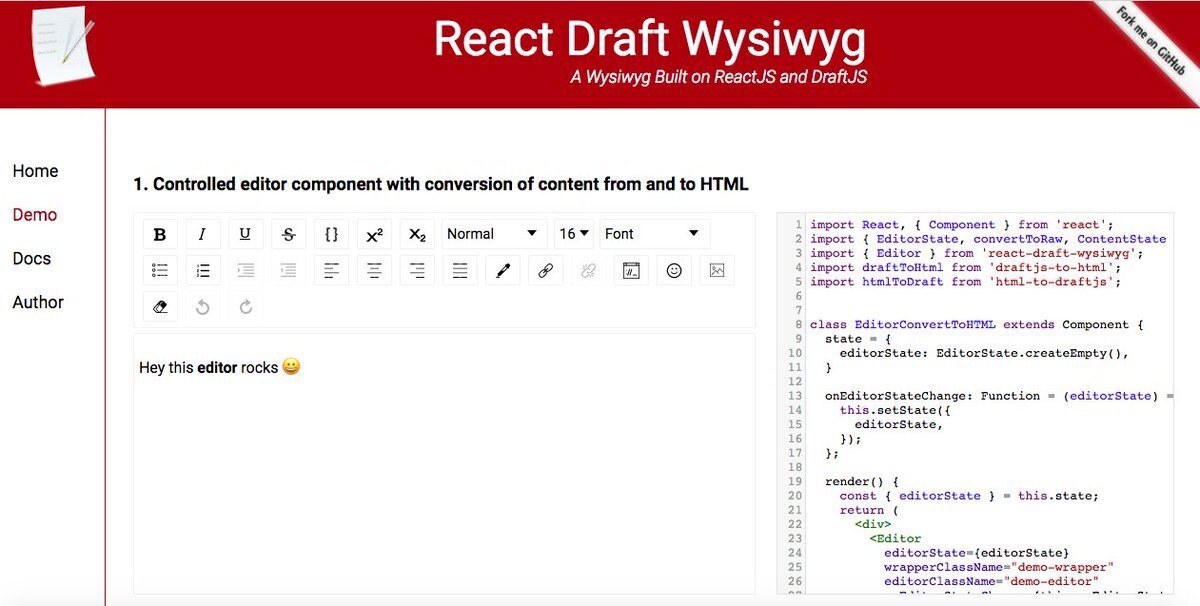
Task: Click the grinning emoji in editor text
Action: coord(291,367)
